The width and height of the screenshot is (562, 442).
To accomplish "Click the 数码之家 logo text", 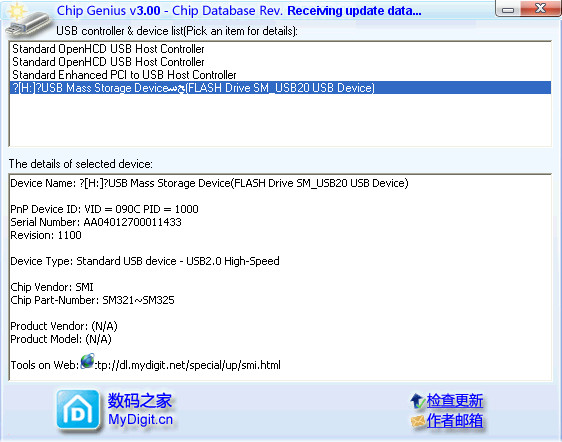I will [140, 400].
